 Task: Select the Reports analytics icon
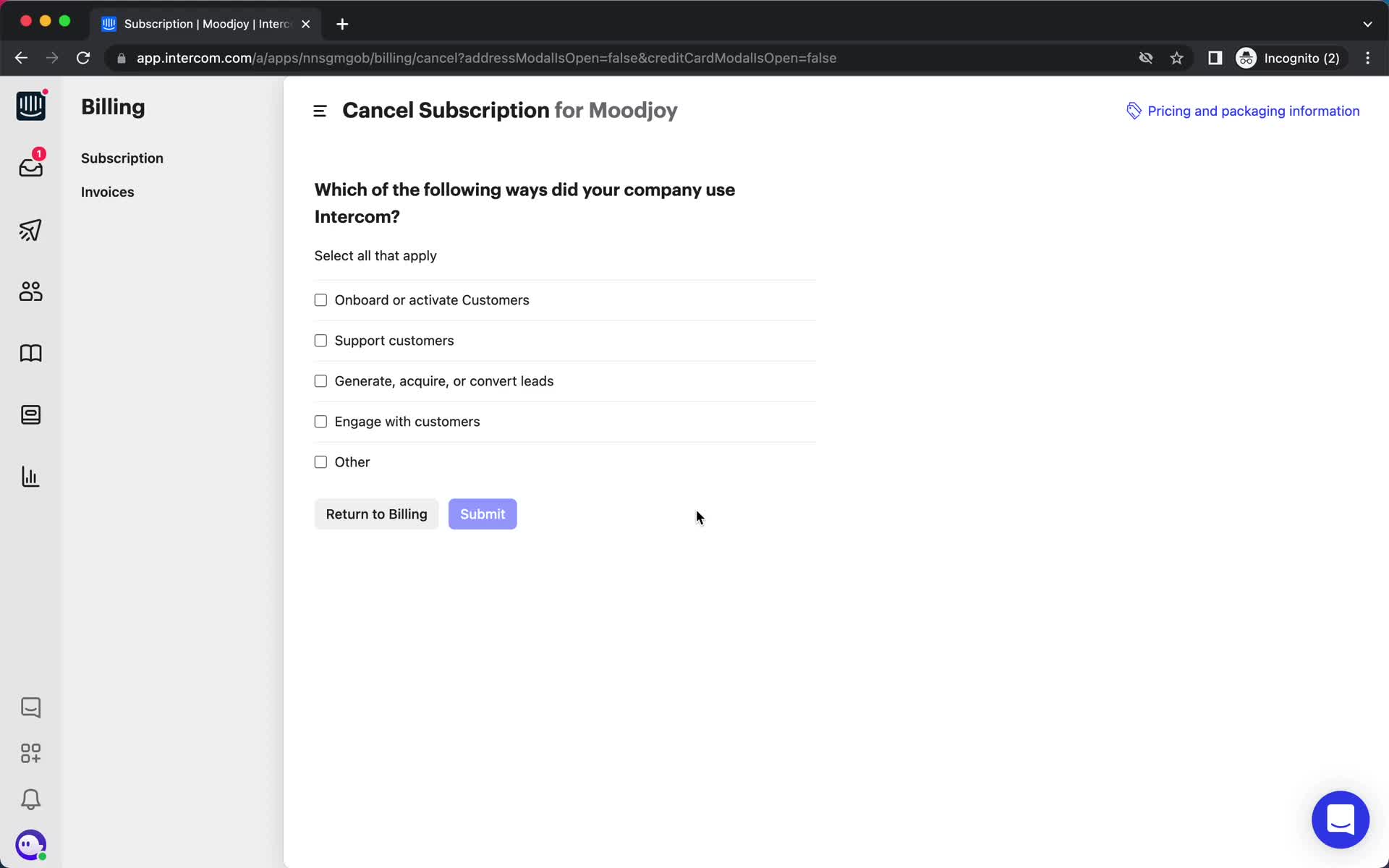tap(31, 476)
